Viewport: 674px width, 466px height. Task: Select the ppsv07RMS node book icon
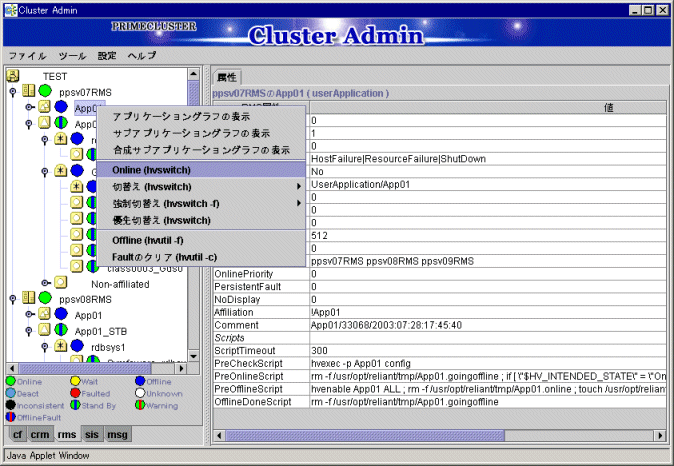pos(29,91)
